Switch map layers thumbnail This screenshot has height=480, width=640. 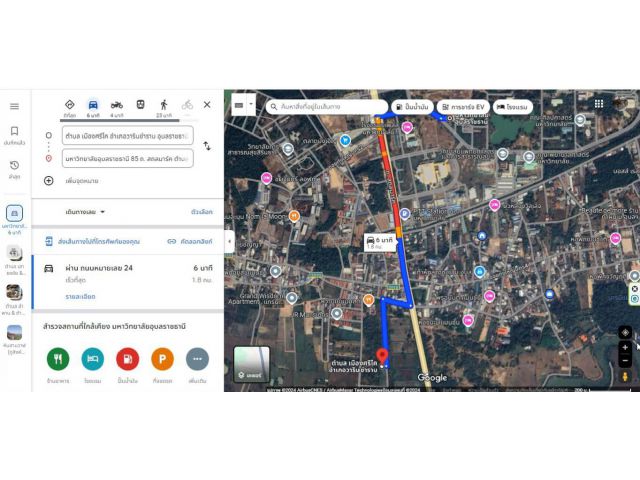click(251, 364)
